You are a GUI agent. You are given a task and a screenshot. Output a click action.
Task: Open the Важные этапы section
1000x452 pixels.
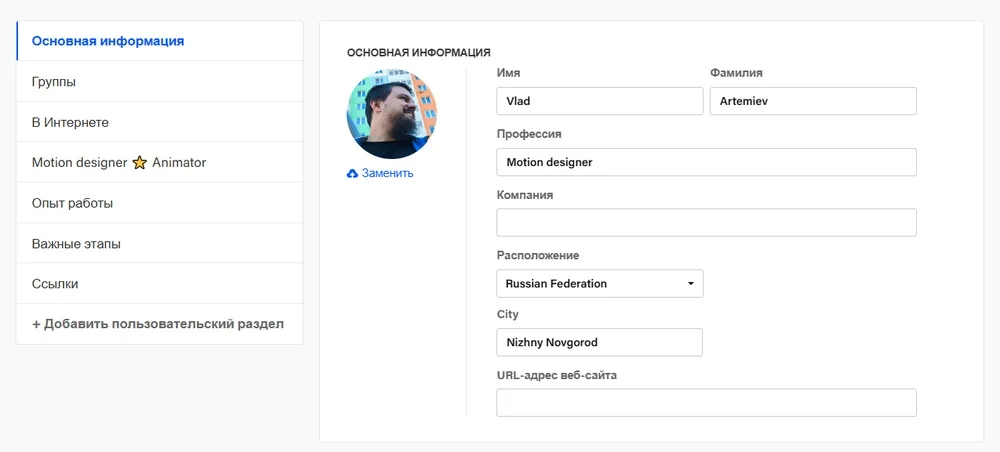pos(76,244)
